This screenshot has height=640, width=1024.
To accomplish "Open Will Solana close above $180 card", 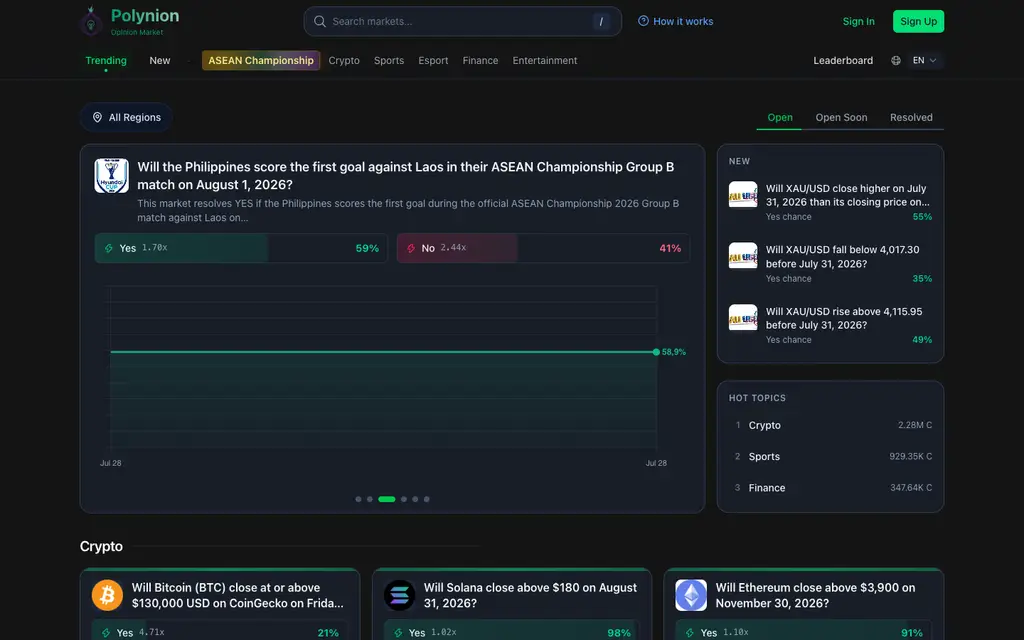I will pos(530,595).
